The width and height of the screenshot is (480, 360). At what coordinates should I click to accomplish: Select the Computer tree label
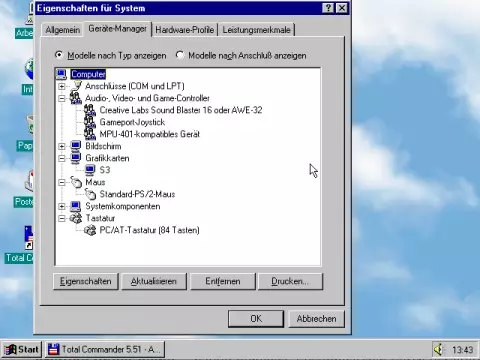(x=88, y=74)
